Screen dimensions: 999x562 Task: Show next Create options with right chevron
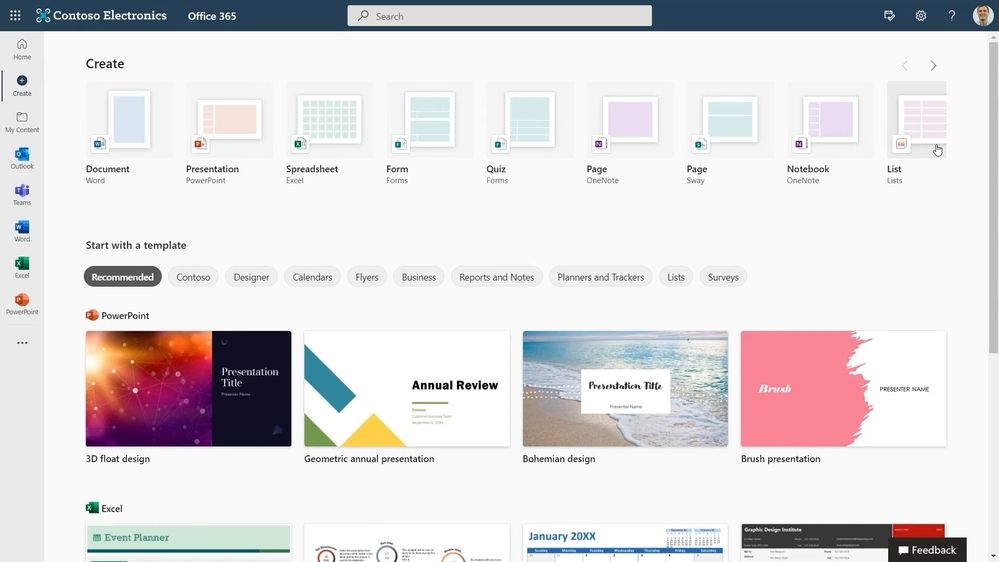tap(933, 66)
